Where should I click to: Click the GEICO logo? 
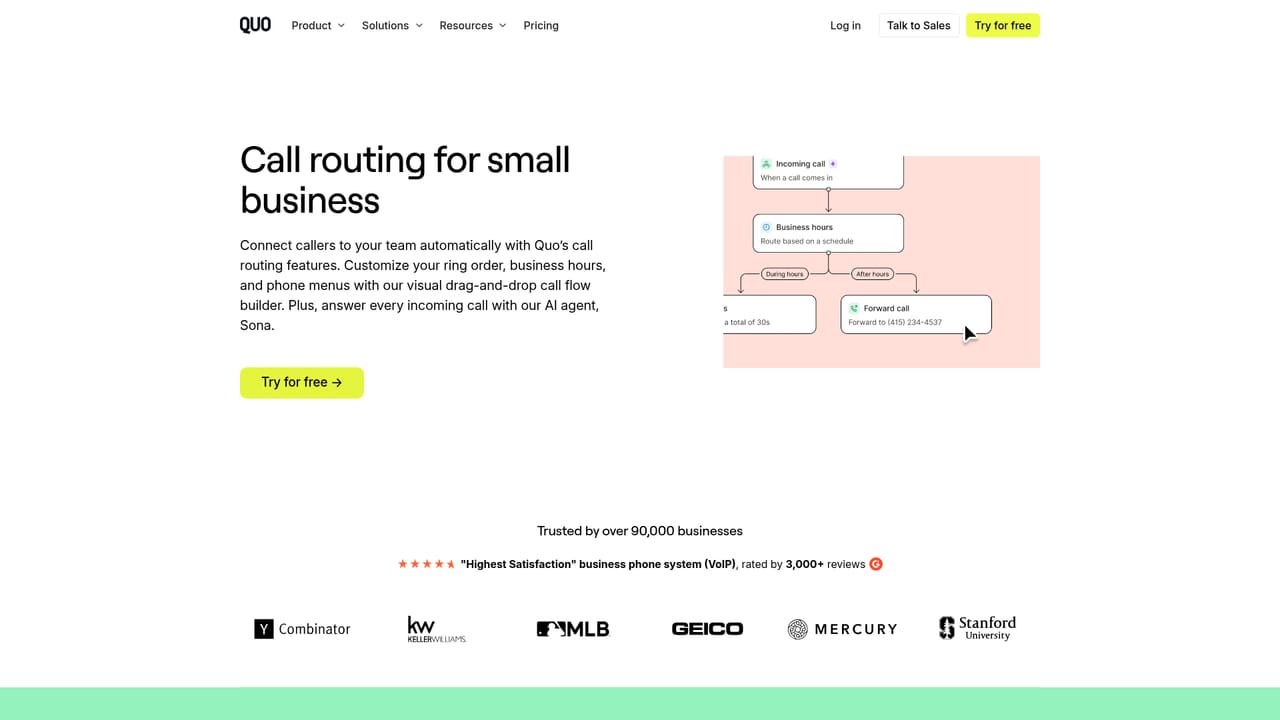tap(707, 628)
